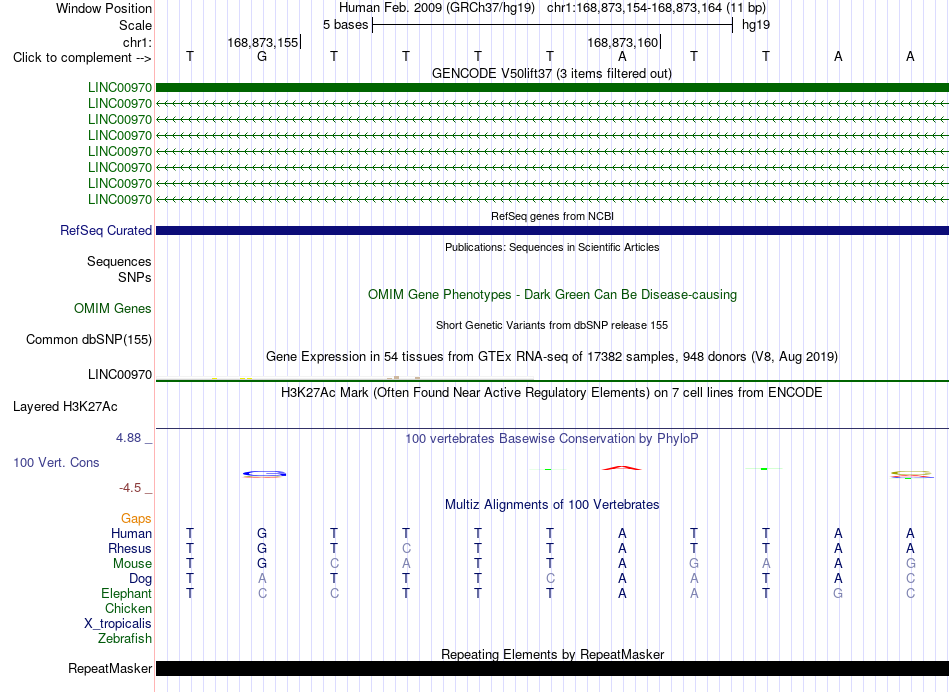The height and width of the screenshot is (692, 950).
Task: Click the "100 Vert. Cons" track label
Action: coord(56,462)
